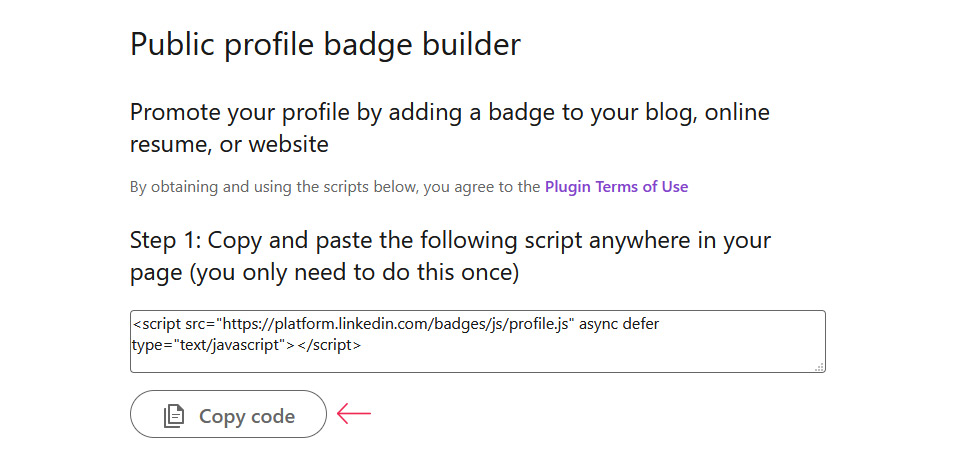
Task: Click the "resume, or website" subtitle line
Action: pos(229,145)
